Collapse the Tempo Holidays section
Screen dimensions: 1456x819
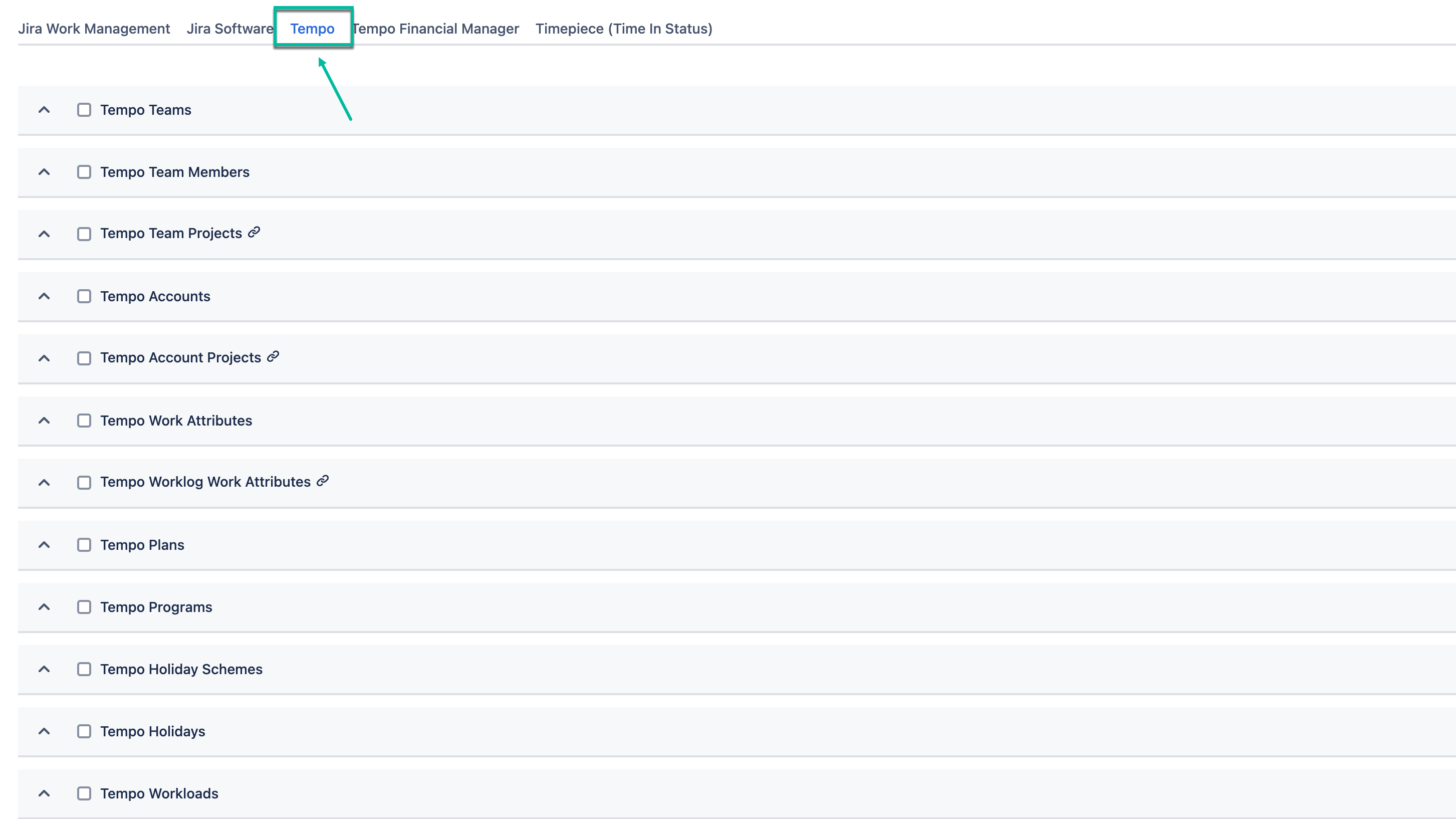[x=44, y=731]
